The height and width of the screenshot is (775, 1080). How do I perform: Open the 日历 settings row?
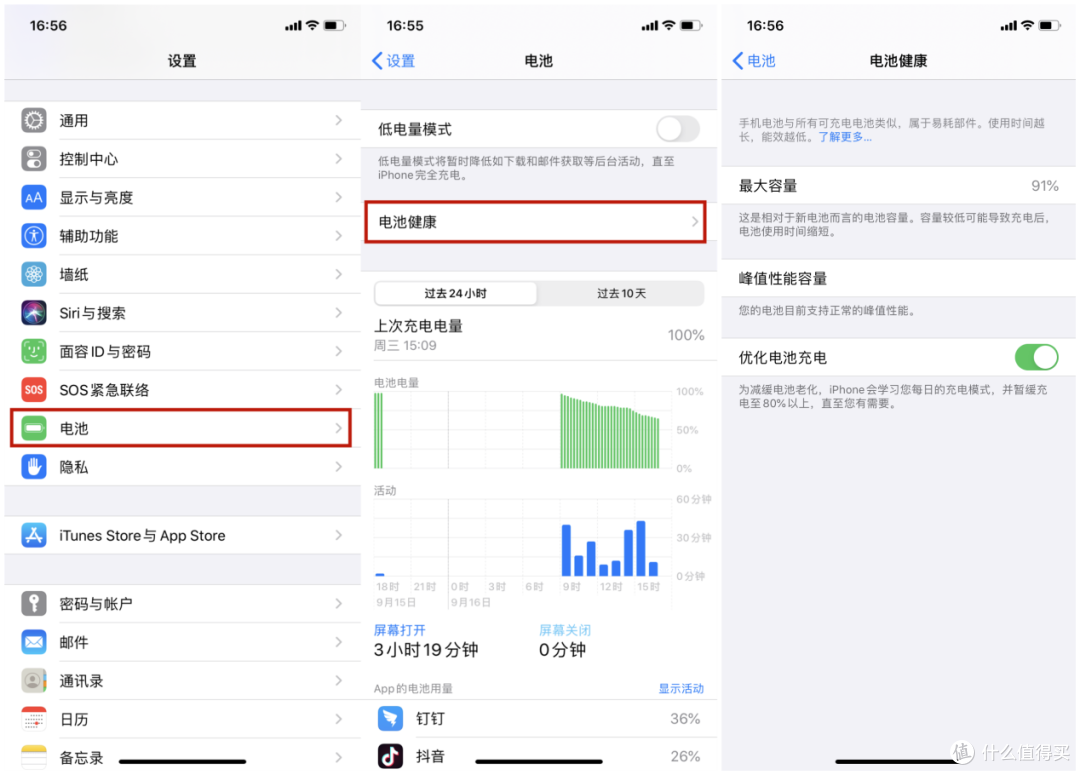click(x=183, y=719)
